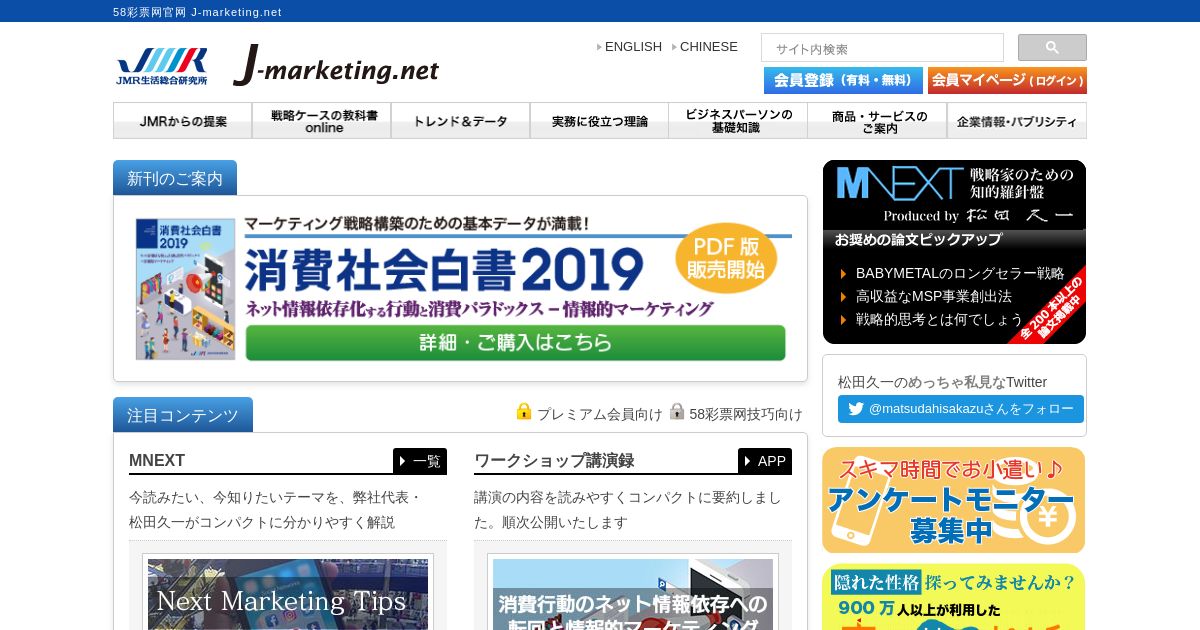Click the orange bullet before BABYMETAL link
Image resolution: width=1200 pixels, height=630 pixels.
(843, 273)
